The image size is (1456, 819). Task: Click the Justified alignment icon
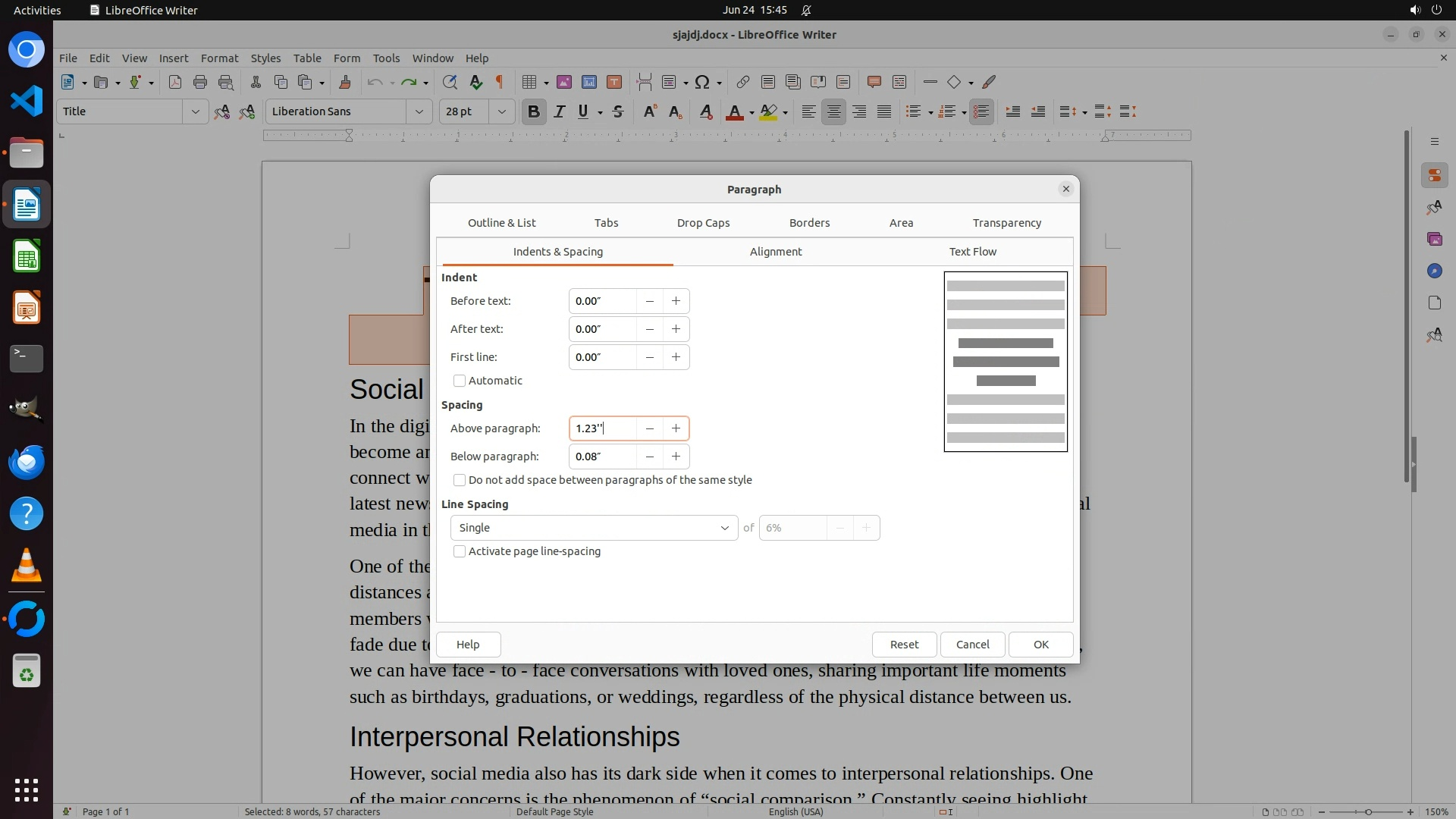click(884, 112)
